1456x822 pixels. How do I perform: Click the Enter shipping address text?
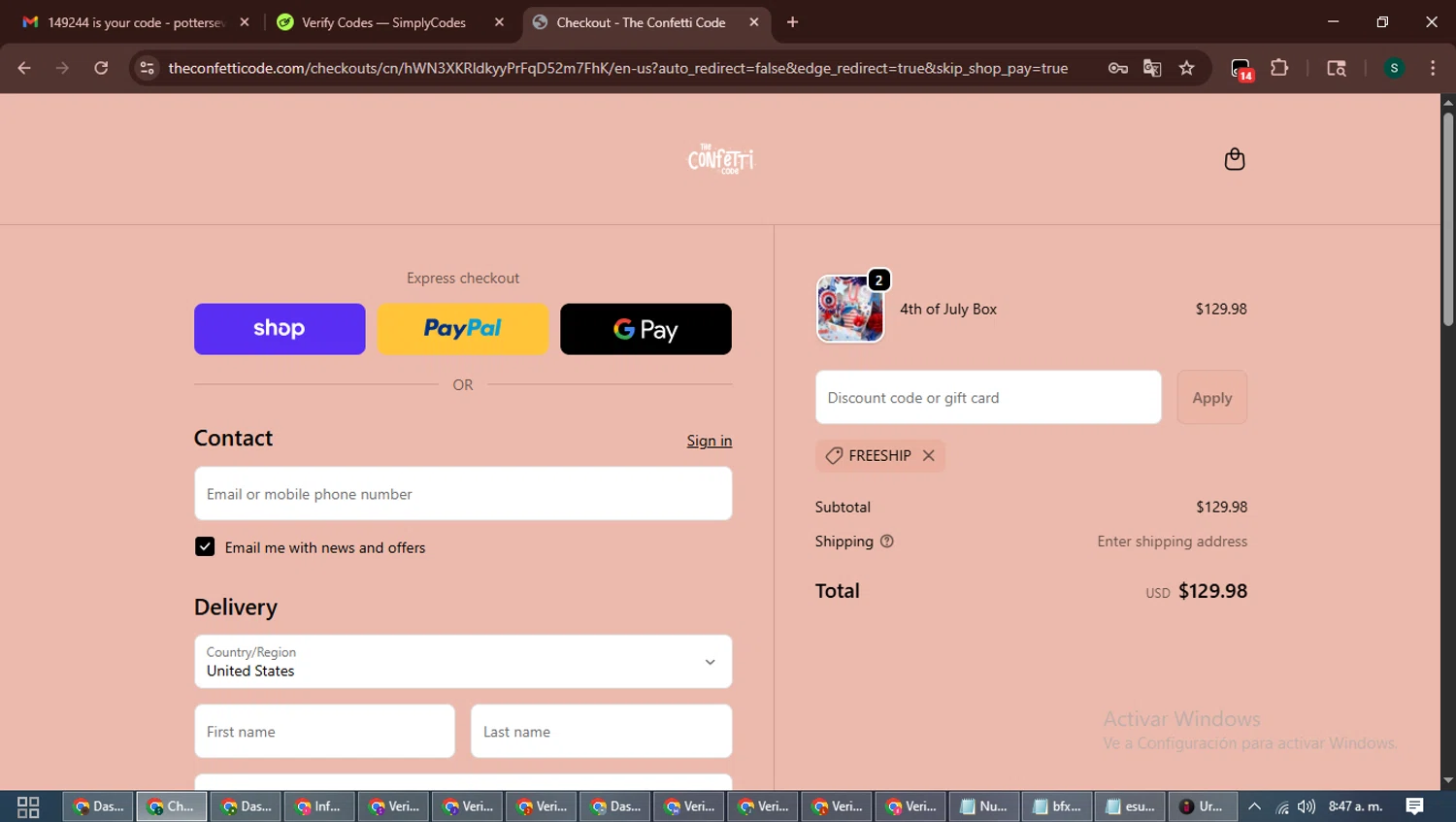tap(1173, 542)
